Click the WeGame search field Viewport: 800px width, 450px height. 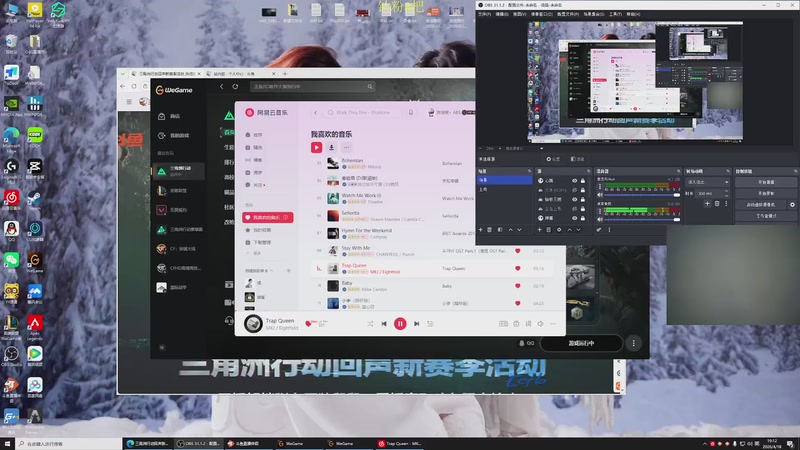312,87
